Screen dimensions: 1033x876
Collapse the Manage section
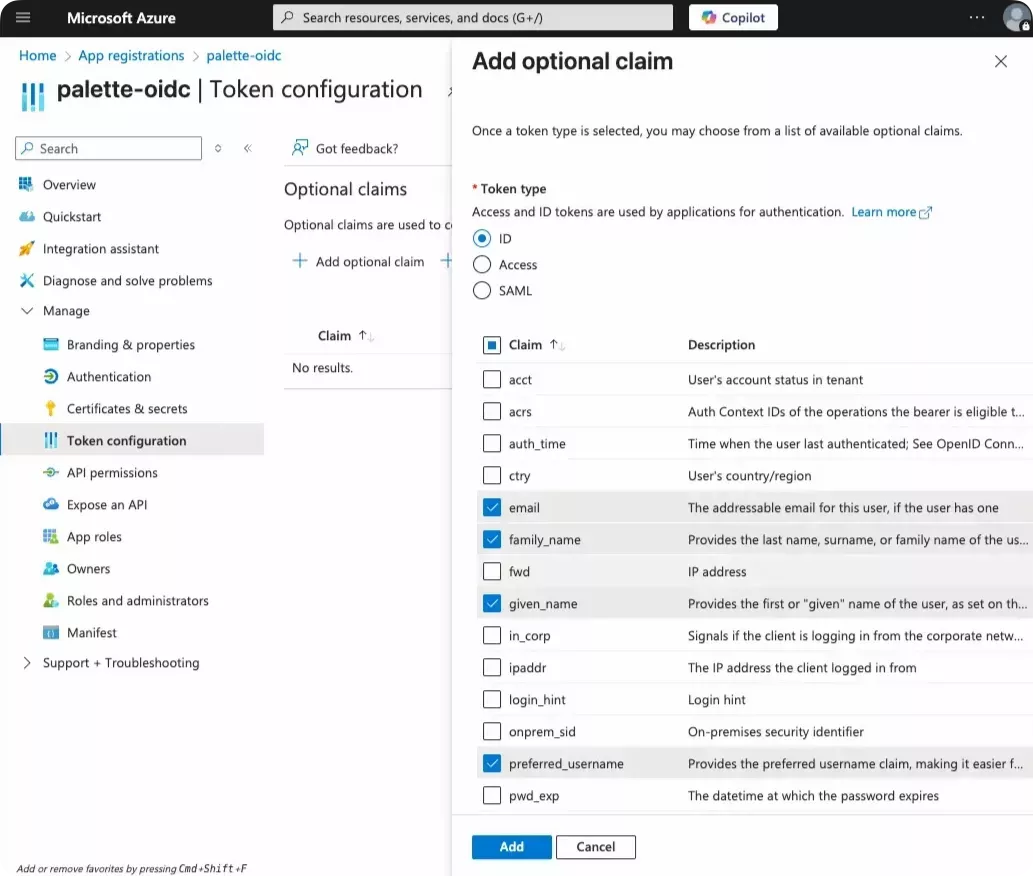point(28,310)
